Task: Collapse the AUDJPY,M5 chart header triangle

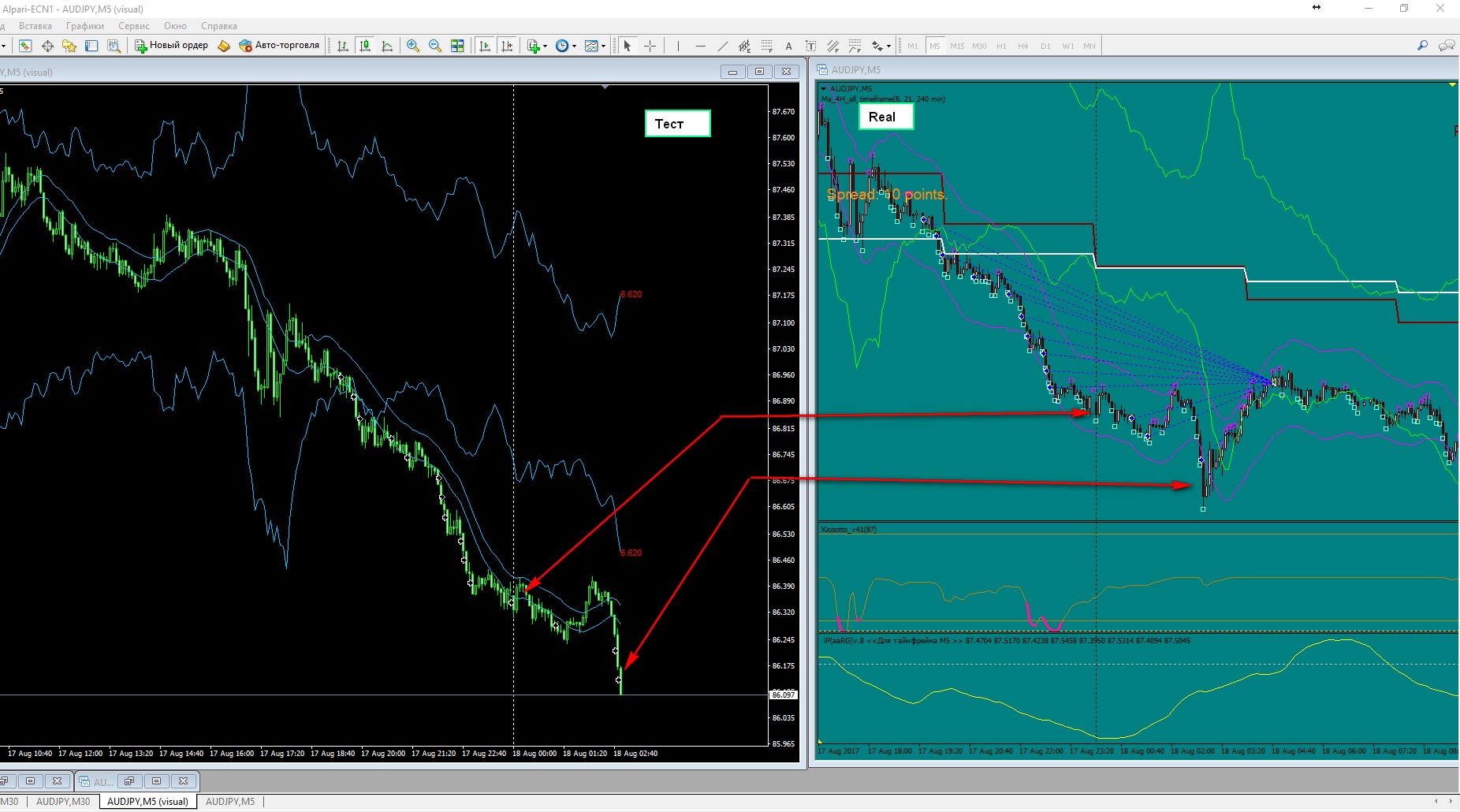Action: 824,89
